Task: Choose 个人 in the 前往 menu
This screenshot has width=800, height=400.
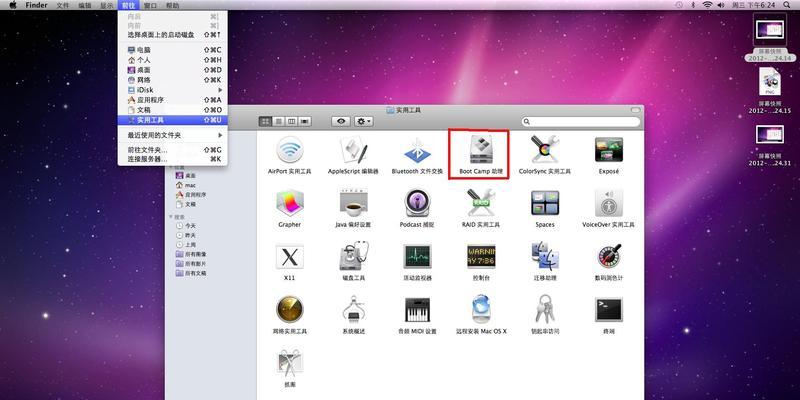Action: coord(172,60)
